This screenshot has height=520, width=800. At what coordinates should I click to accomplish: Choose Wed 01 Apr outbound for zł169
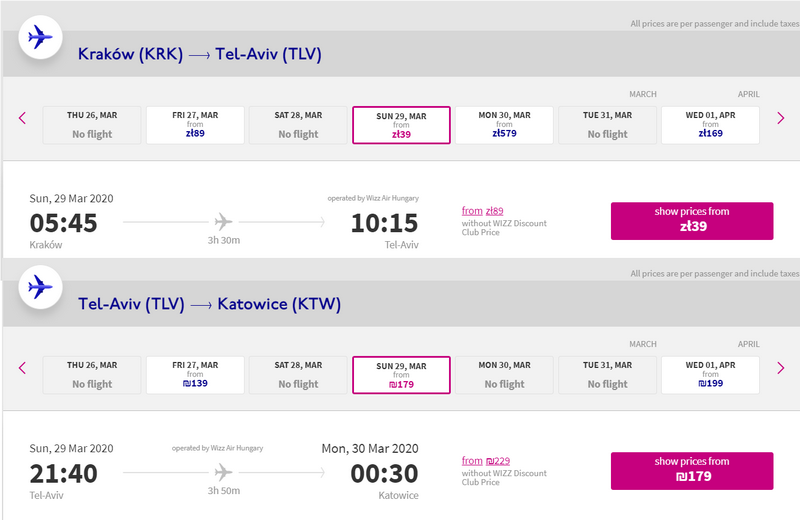[x=710, y=125]
